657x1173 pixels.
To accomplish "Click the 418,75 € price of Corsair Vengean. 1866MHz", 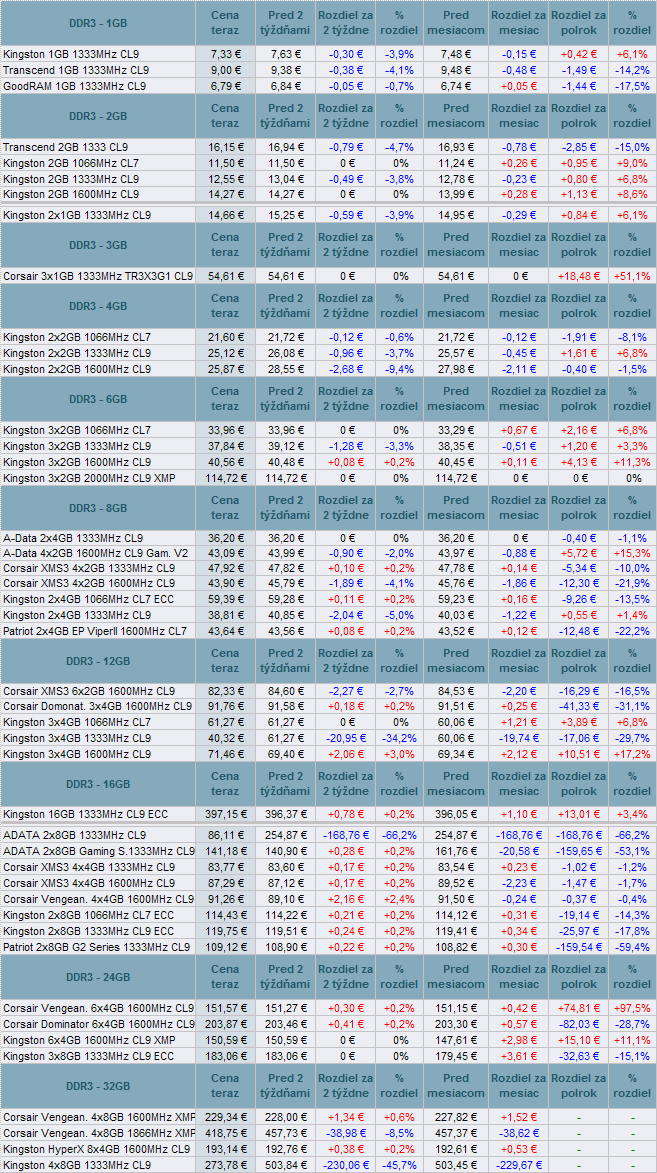I will tap(225, 1133).
